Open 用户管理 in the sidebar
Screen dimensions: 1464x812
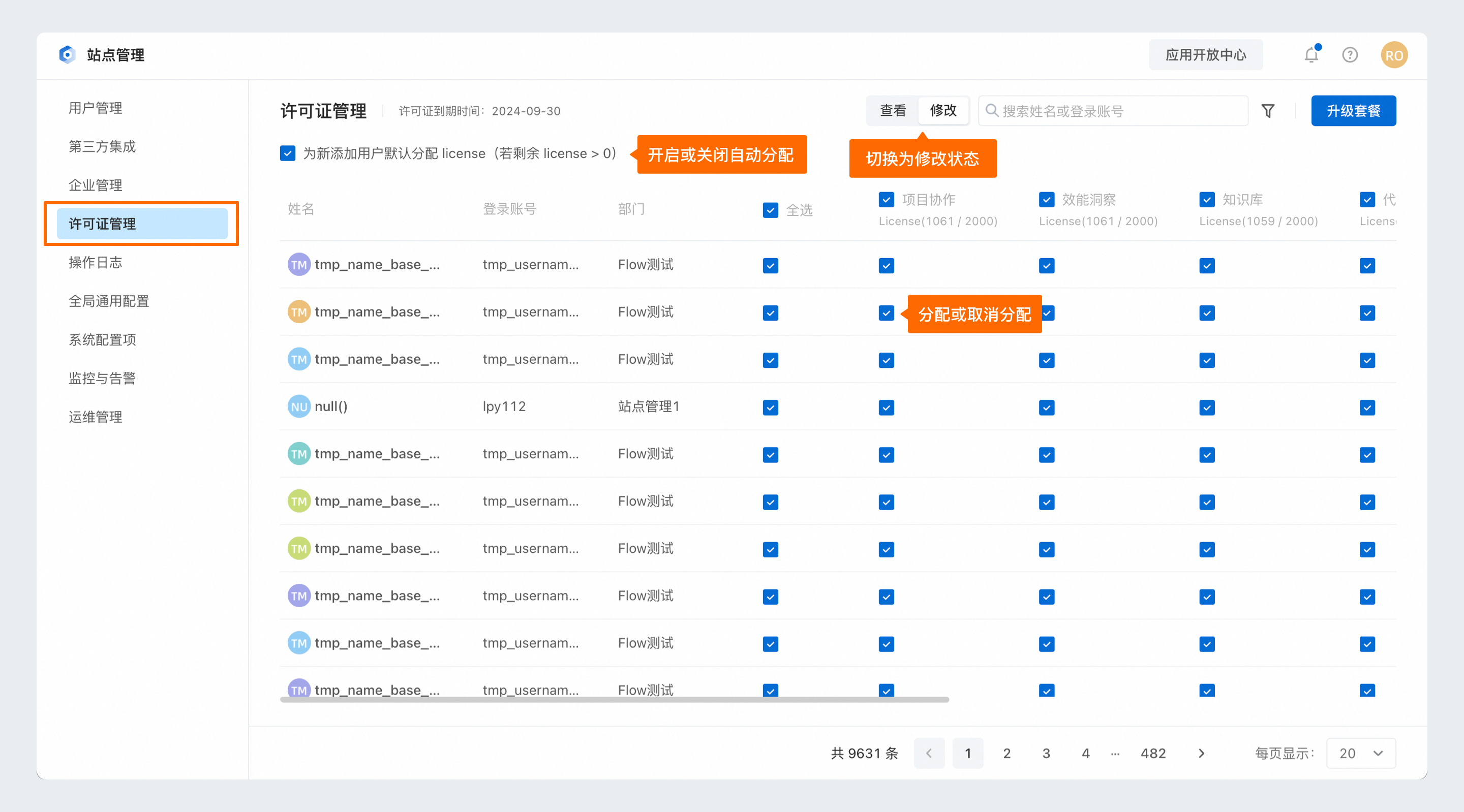point(96,108)
